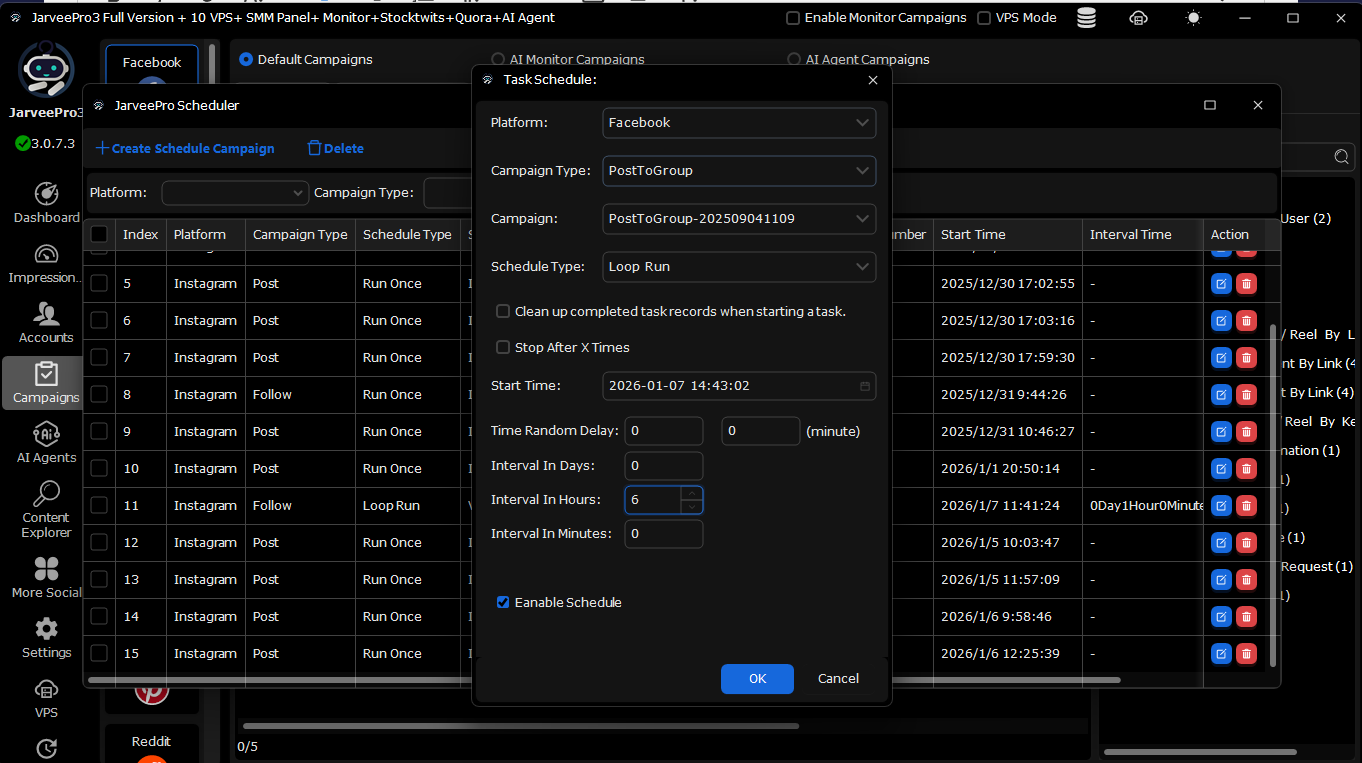This screenshot has height=763, width=1362.
Task: Open the Platform dropdown showing Facebook
Action: pyautogui.click(x=739, y=123)
